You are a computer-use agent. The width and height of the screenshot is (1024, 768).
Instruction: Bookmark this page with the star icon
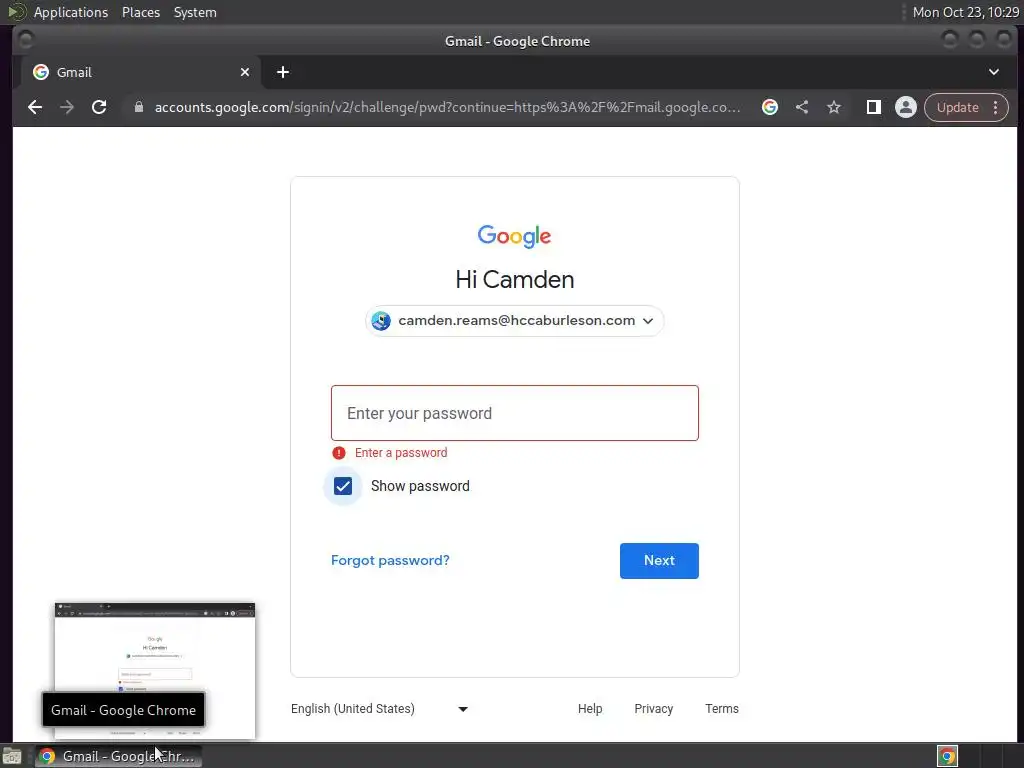coord(834,107)
